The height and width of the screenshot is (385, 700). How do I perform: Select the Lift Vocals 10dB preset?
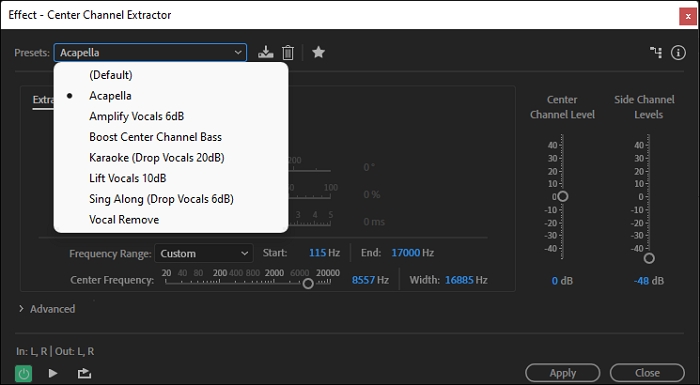171,178
